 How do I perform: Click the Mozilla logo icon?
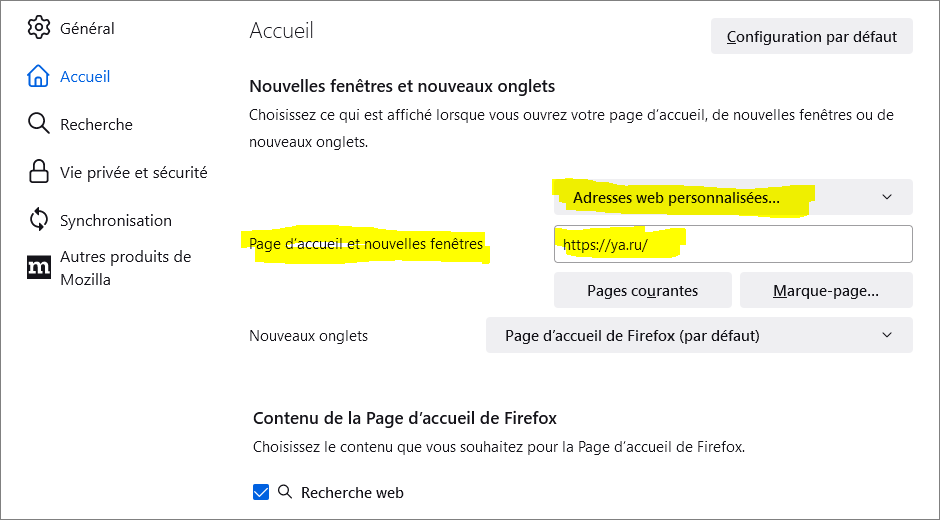39,267
